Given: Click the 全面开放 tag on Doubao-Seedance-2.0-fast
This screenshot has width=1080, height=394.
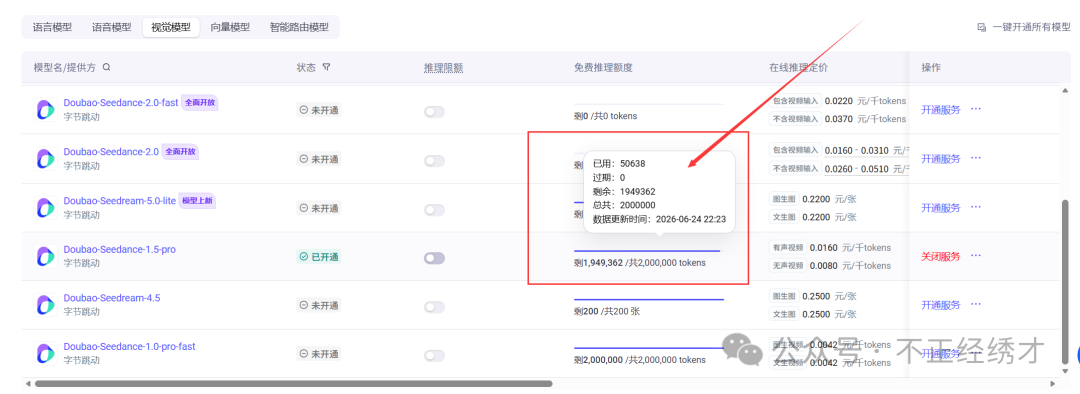Looking at the screenshot, I should pyautogui.click(x=200, y=103).
